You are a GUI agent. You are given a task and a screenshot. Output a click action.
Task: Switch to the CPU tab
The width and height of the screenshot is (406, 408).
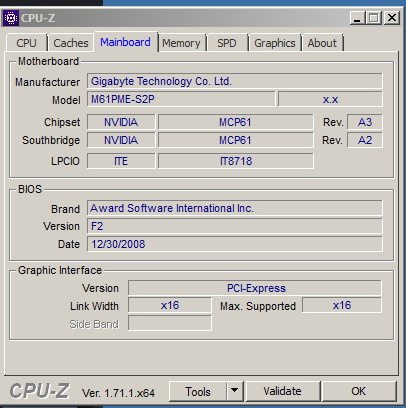26,43
